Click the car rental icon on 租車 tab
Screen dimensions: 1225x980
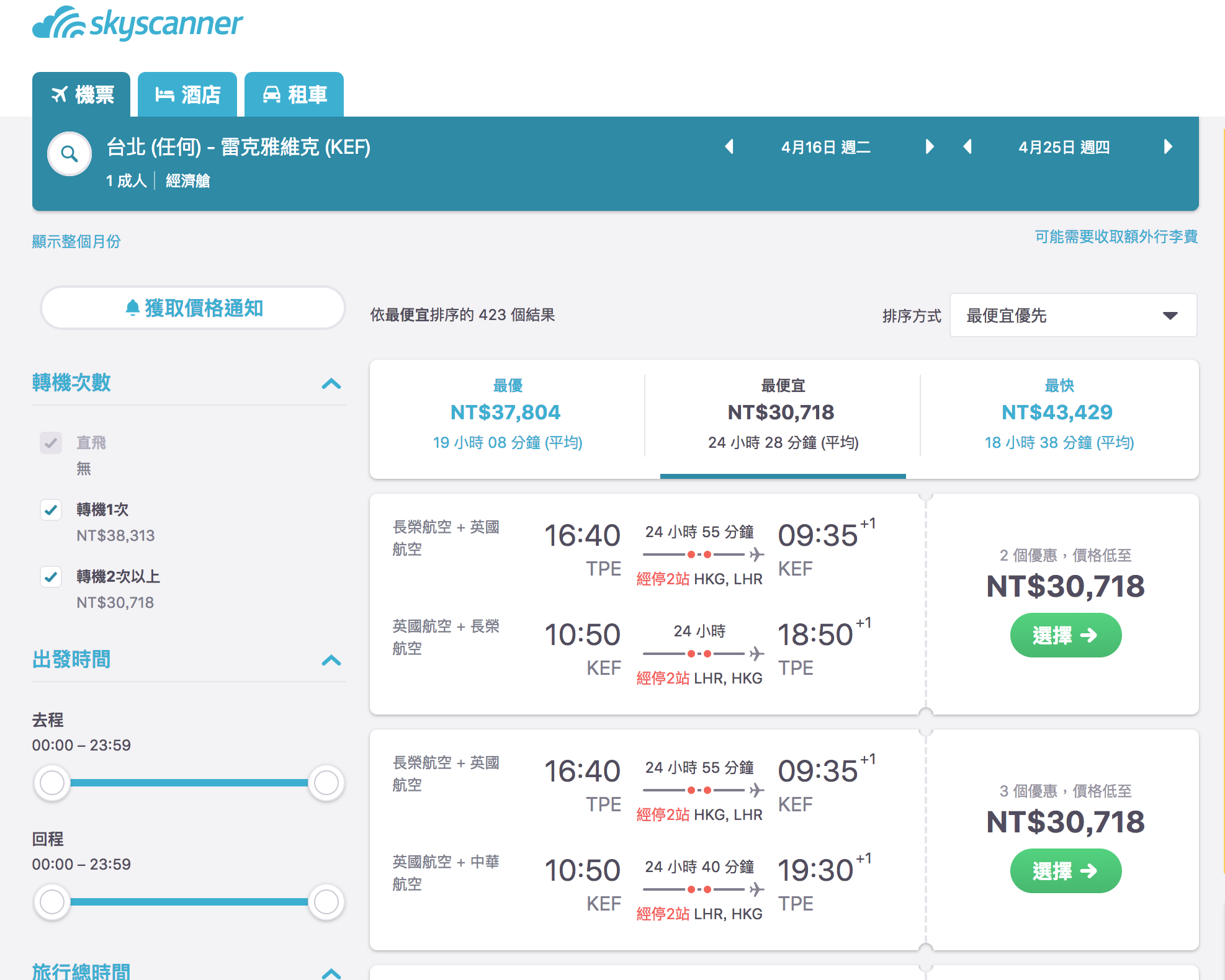[x=272, y=94]
